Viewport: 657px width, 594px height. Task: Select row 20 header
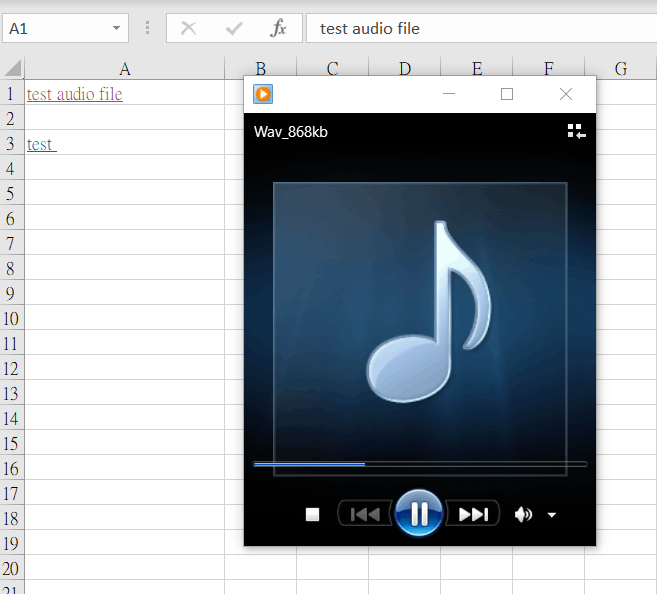pos(12,568)
